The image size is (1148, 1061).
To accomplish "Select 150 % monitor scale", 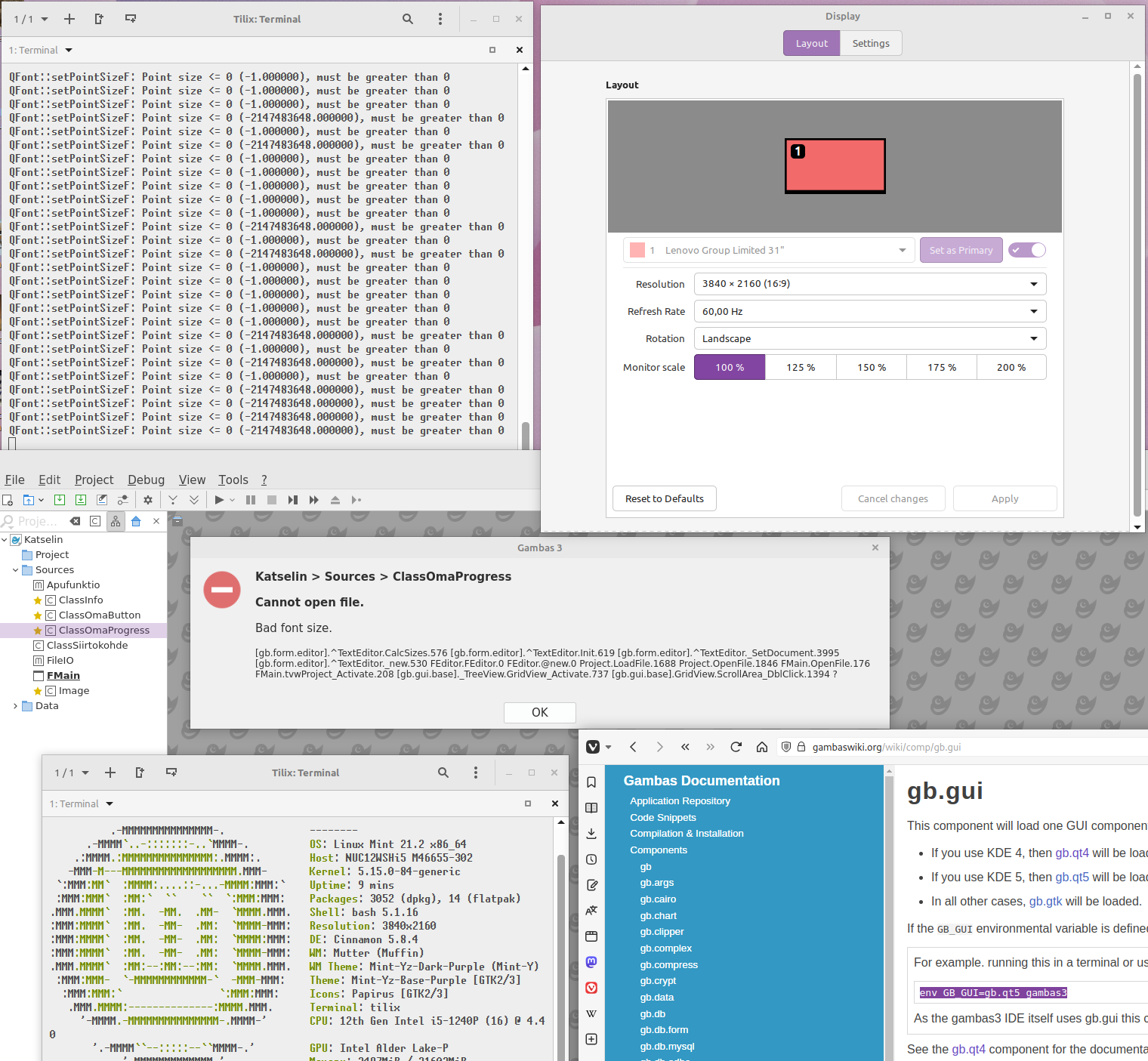I will click(871, 367).
